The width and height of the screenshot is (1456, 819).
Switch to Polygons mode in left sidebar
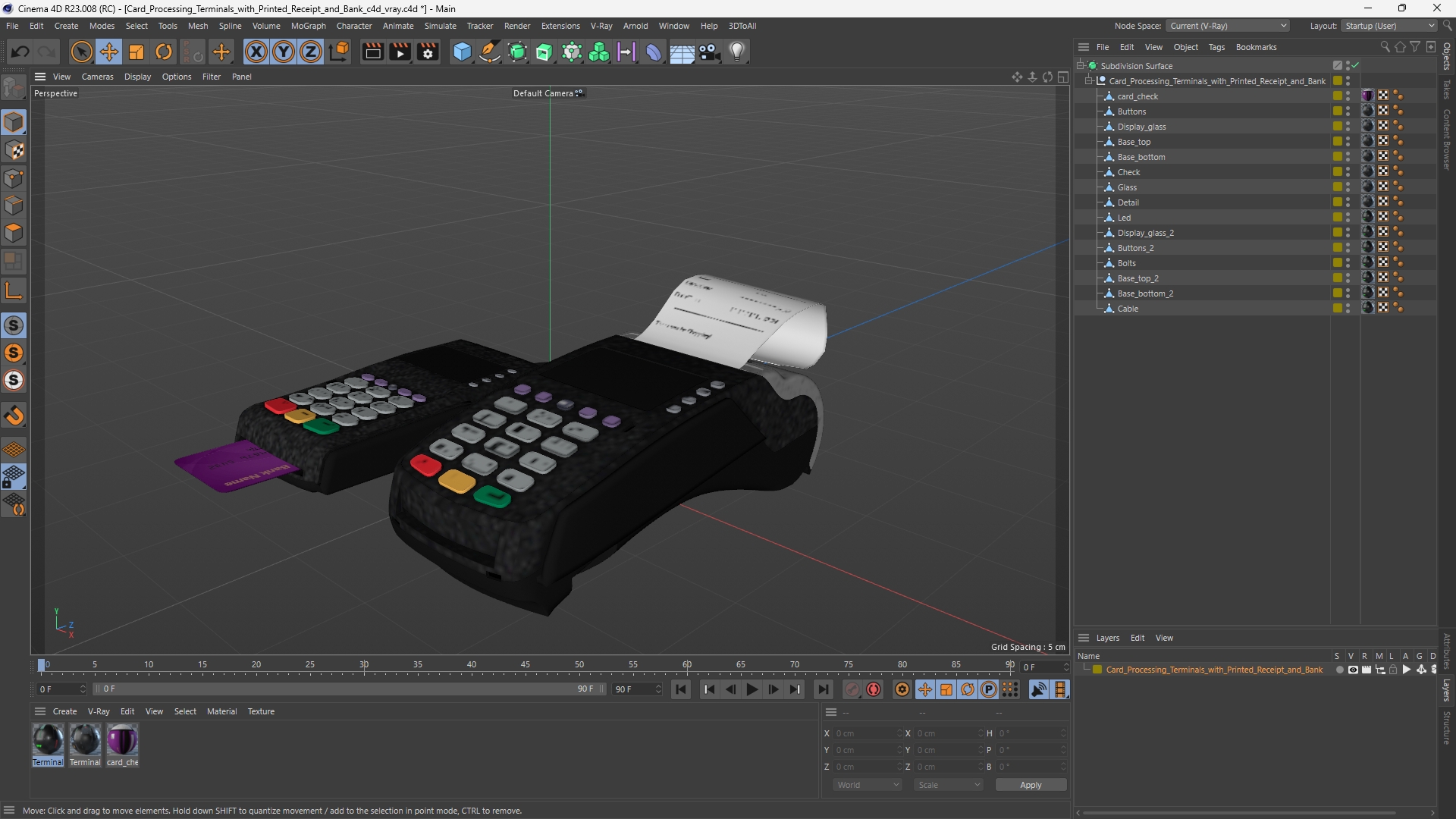pyautogui.click(x=14, y=233)
